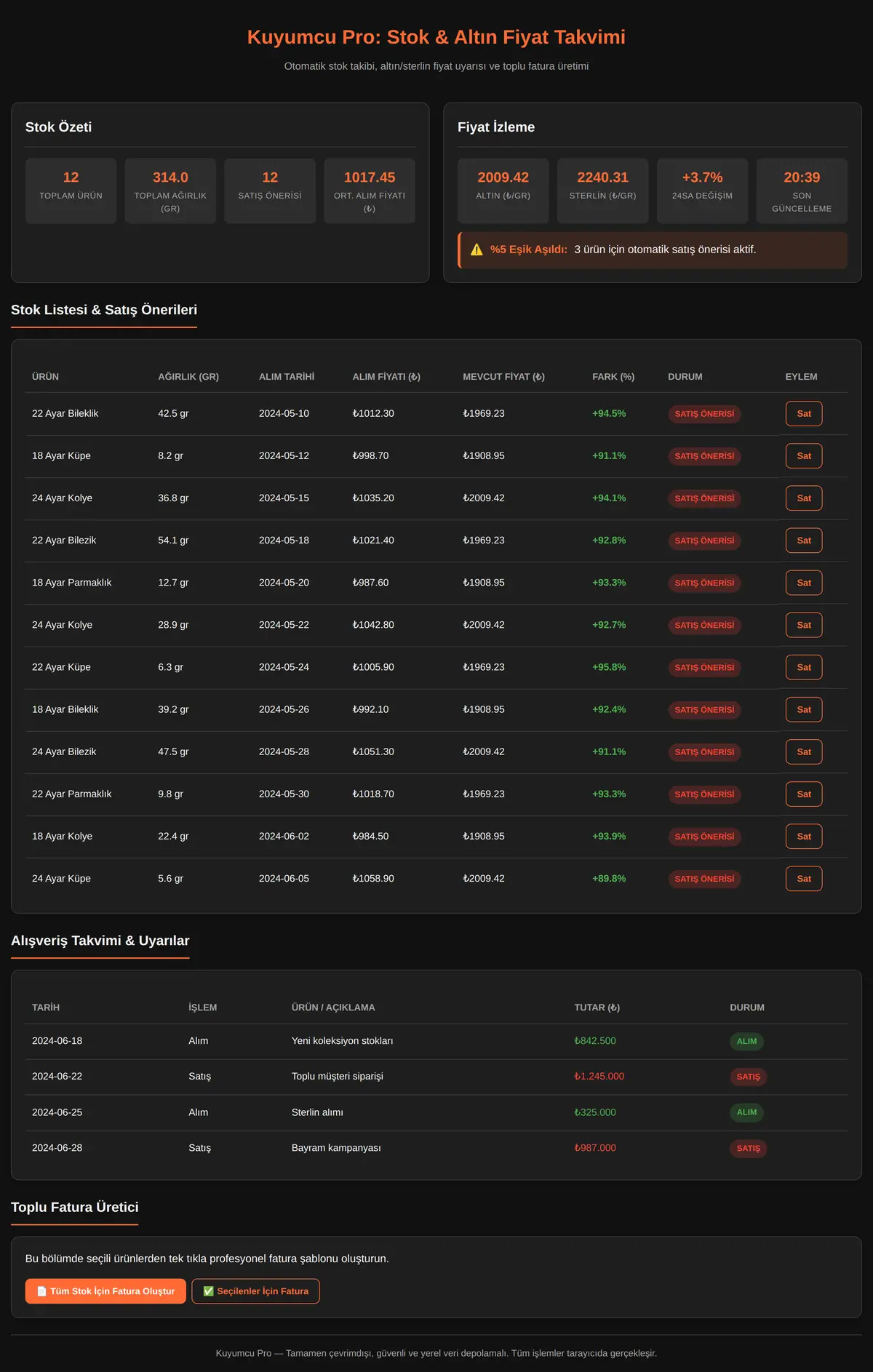Click Sat button for 22 Ayar Bileklik
The height and width of the screenshot is (1372, 873).
pos(804,414)
